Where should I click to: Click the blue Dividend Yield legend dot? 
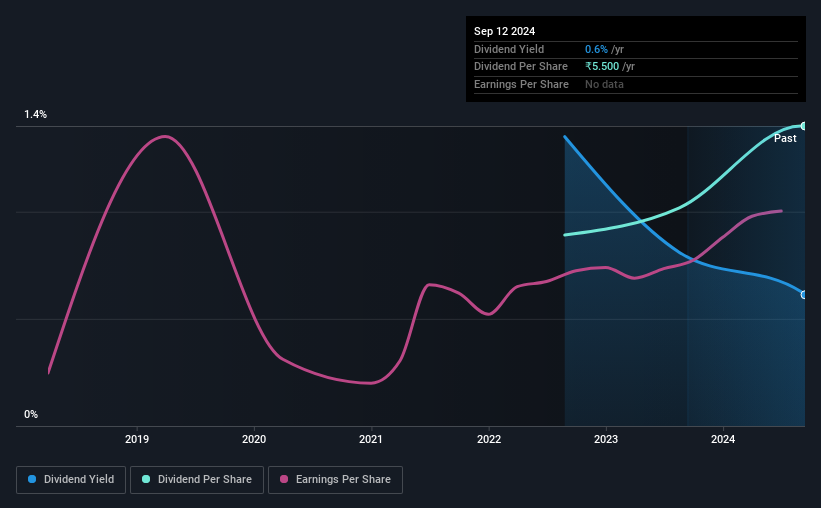pyautogui.click(x=32, y=479)
